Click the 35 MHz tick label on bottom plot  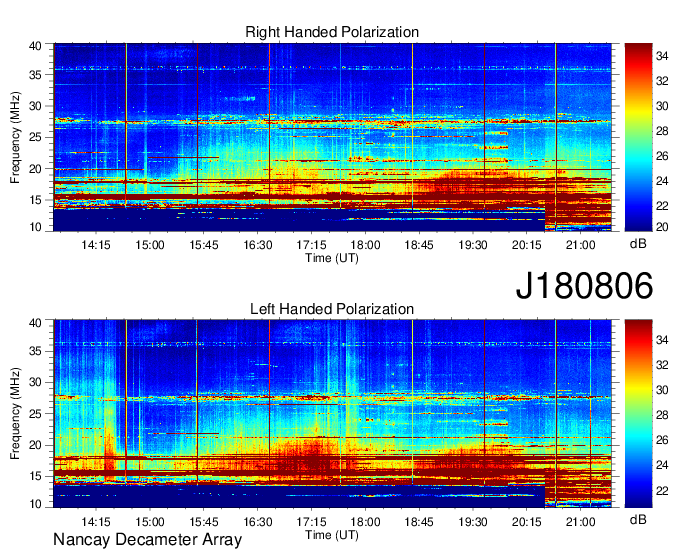[35, 351]
